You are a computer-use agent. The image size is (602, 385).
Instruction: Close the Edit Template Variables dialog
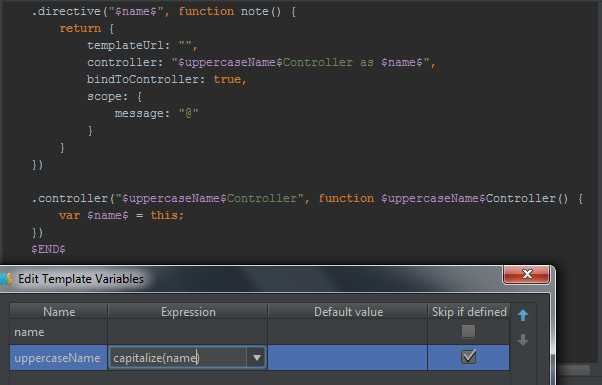tap(526, 274)
